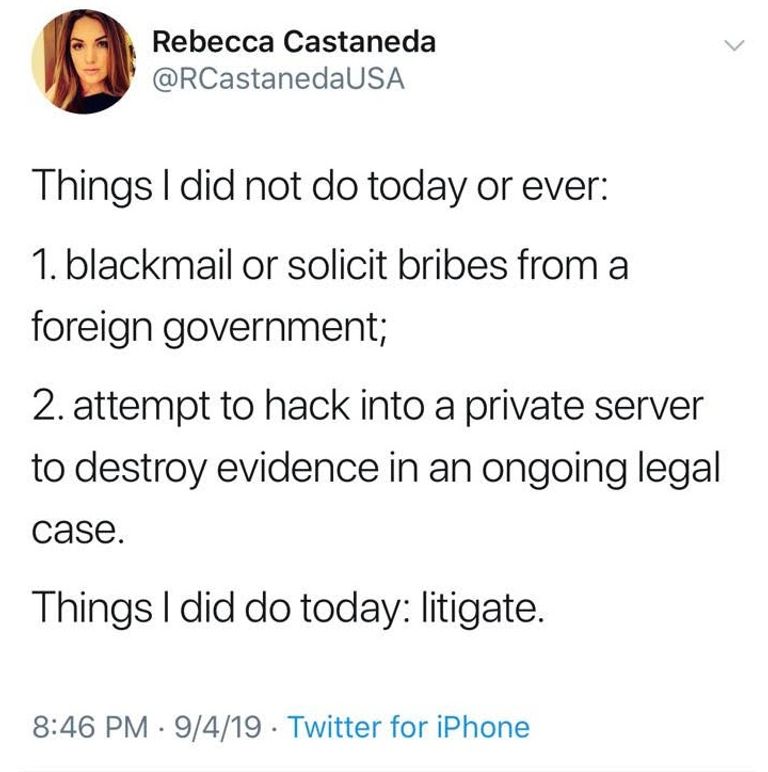Image resolution: width=768 pixels, height=772 pixels.
Task: Open the Rebecca Castaneda display name
Action: (x=294, y=43)
